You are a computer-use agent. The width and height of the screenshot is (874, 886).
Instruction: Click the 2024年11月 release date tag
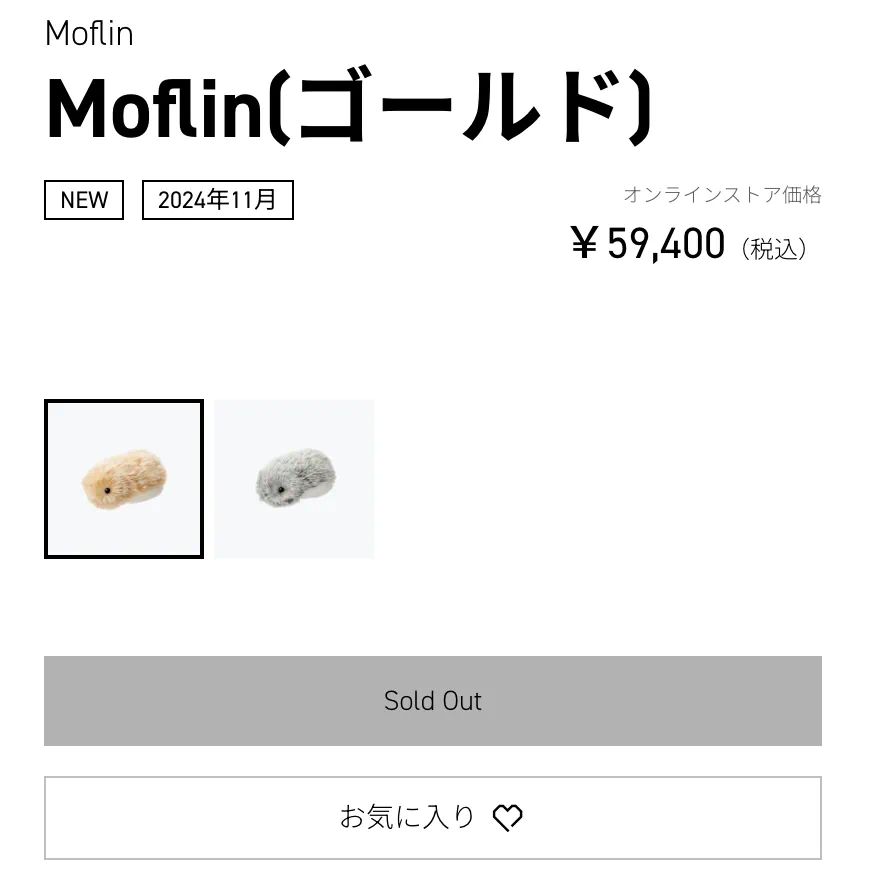[x=217, y=200]
